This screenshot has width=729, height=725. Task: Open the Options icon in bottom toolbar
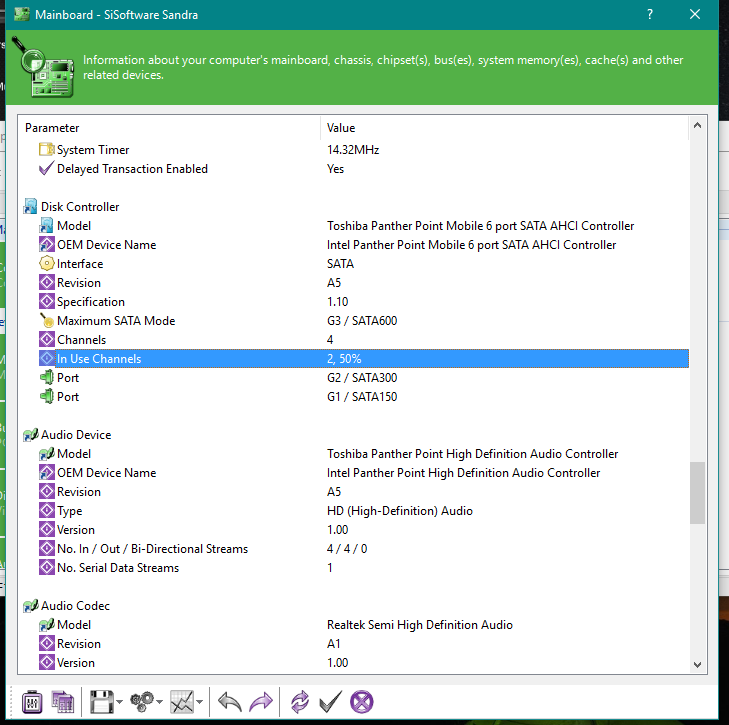pos(32,702)
